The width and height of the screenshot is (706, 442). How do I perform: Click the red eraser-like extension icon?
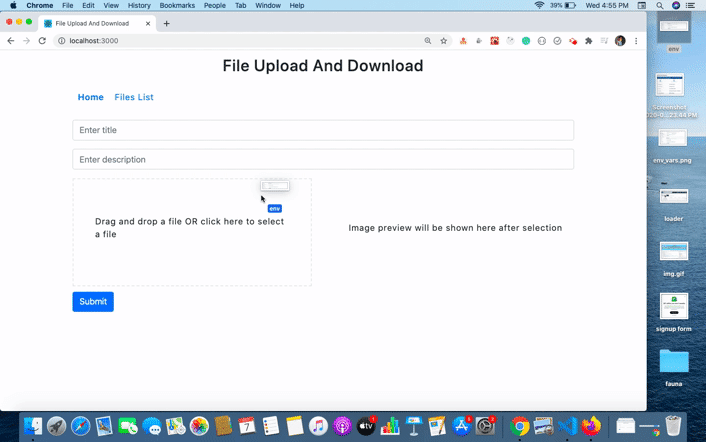[x=573, y=41]
